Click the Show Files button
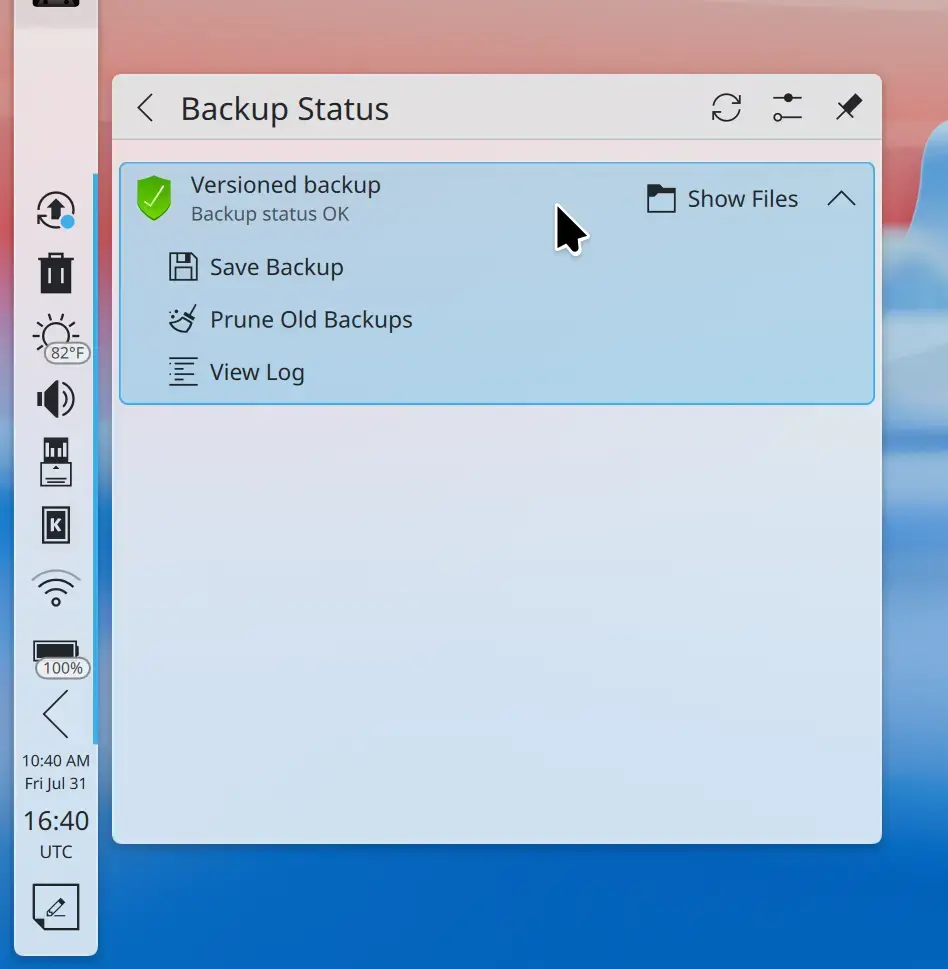Viewport: 948px width, 969px height. pos(722,199)
